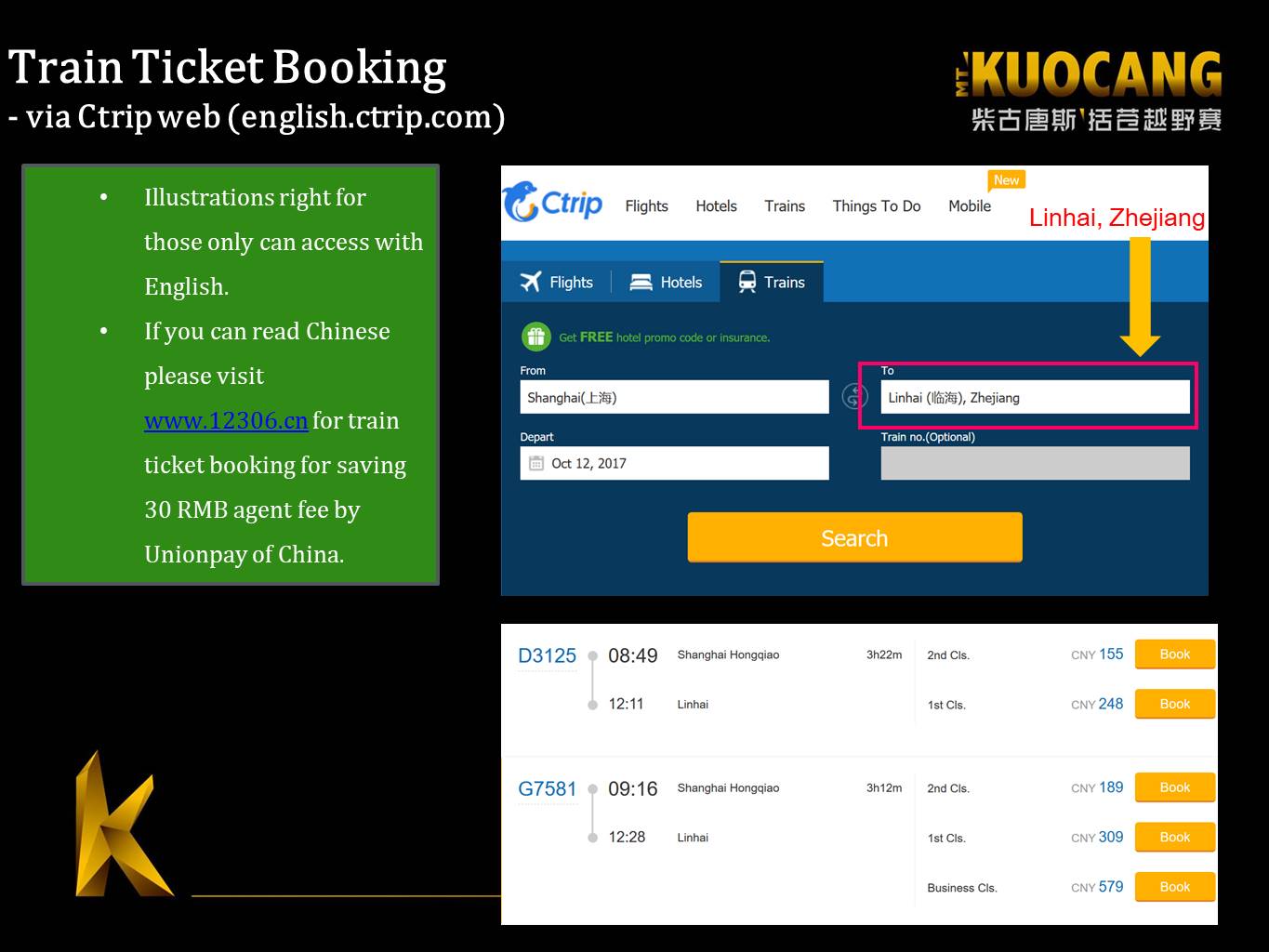Switch to the Flights search tab
Image resolution: width=1269 pixels, height=952 pixels.
coord(556,282)
